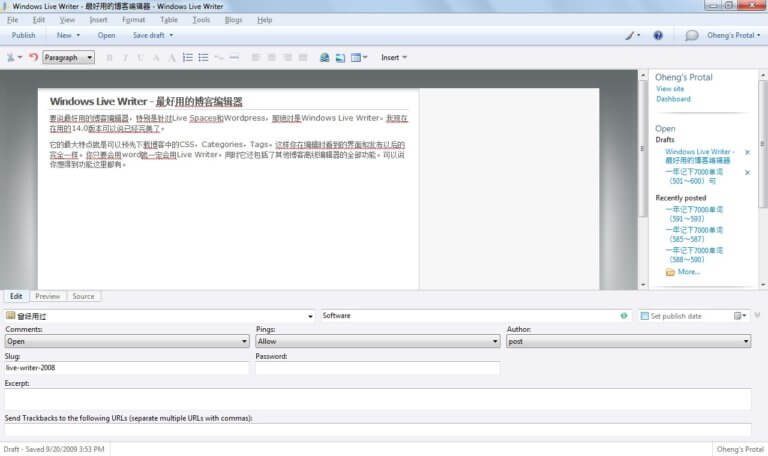This screenshot has height=456, width=768.
Task: Expand the New button dropdown arrow
Action: tap(78, 35)
